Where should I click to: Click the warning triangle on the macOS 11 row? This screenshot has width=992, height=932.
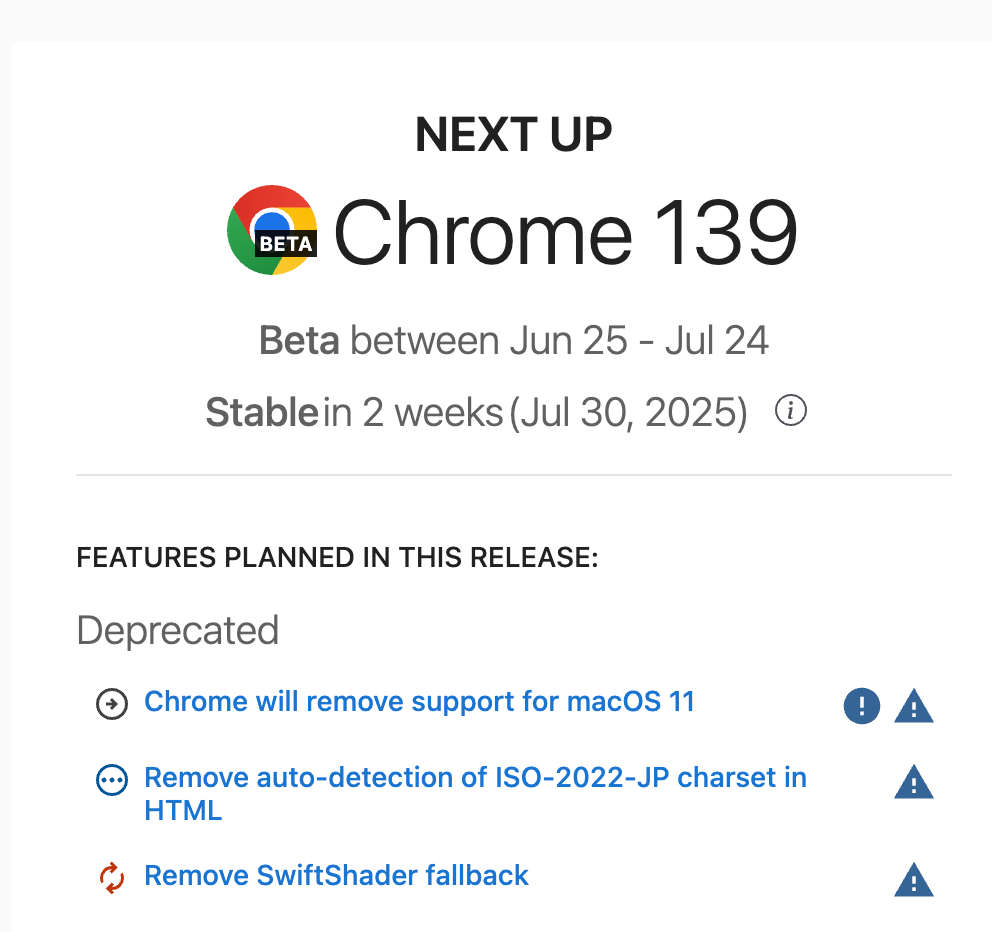coord(914,706)
